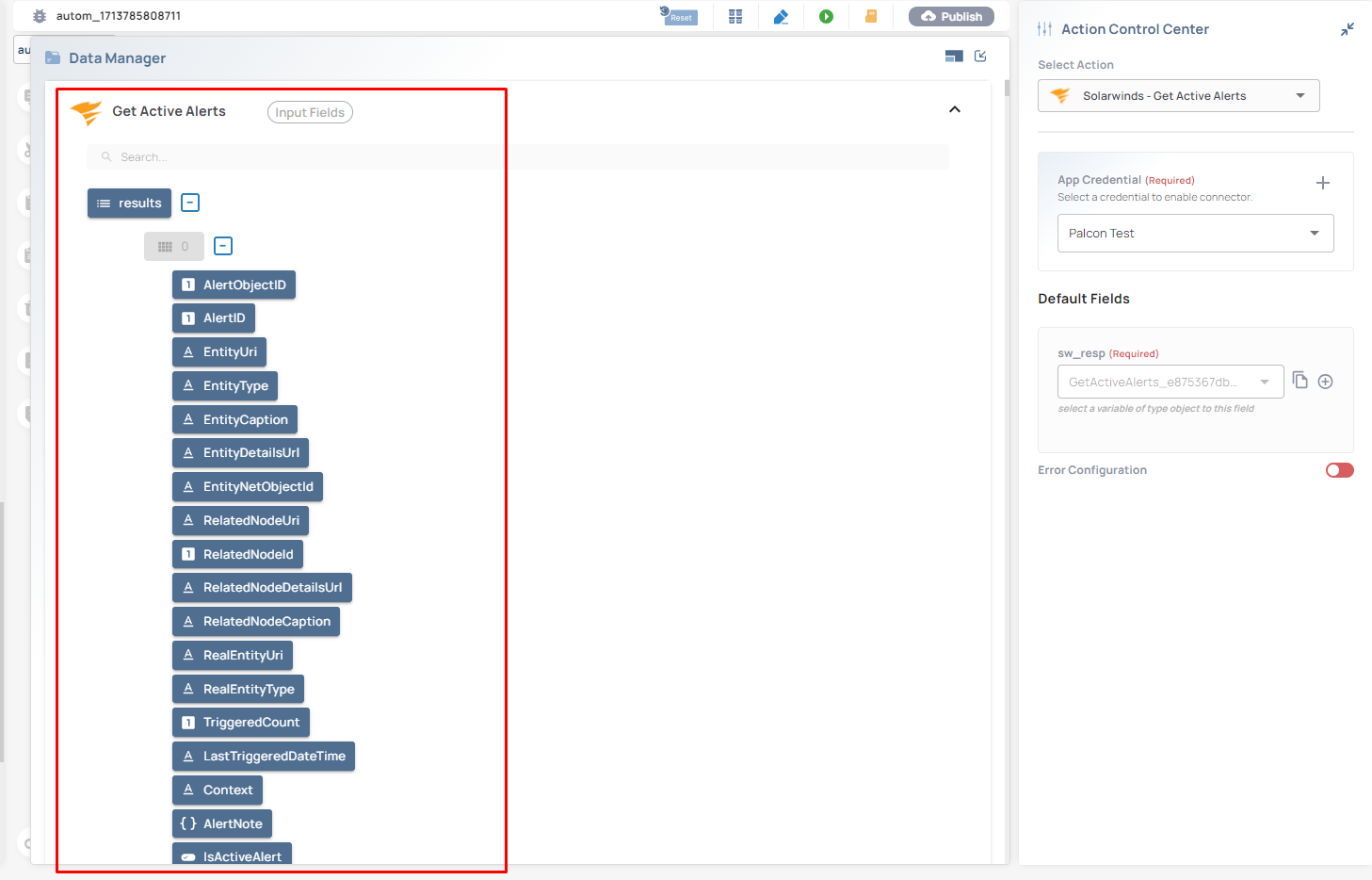Click the Data Manager panel layout icon
Viewport: 1372px width, 880px height.
[954, 57]
